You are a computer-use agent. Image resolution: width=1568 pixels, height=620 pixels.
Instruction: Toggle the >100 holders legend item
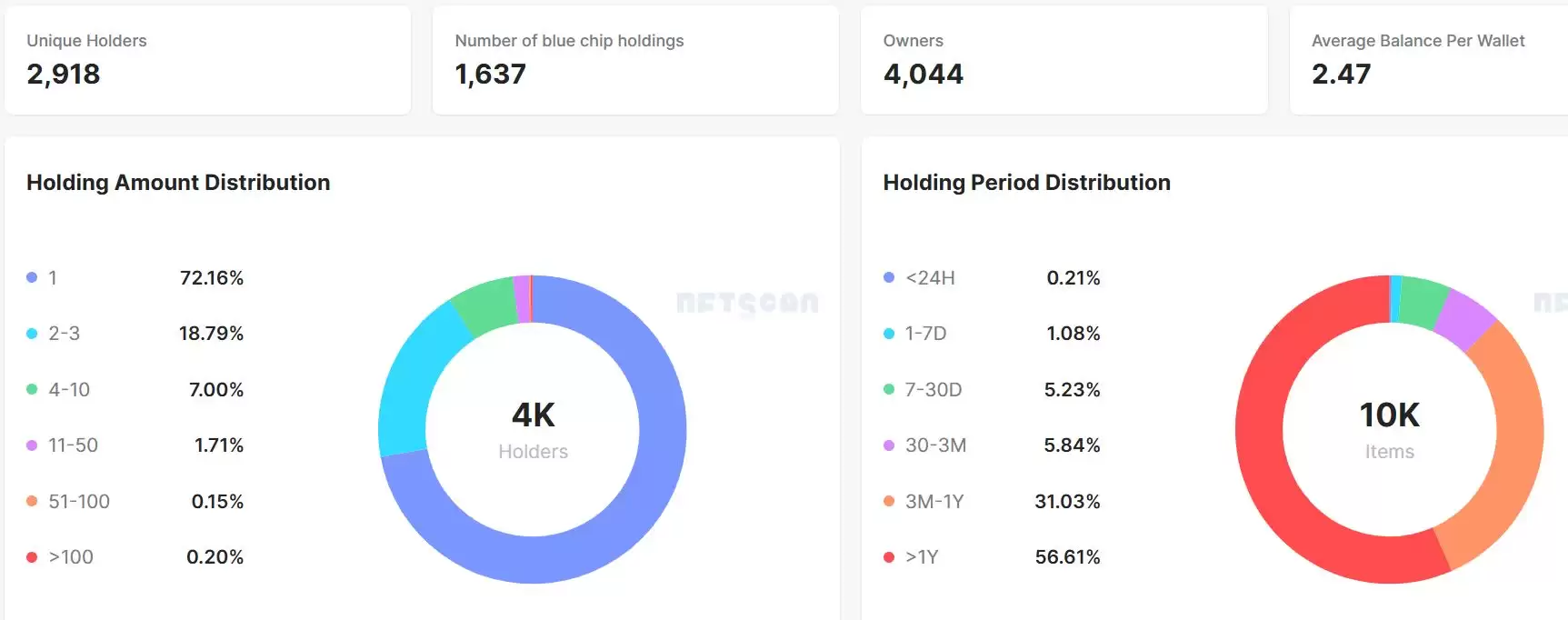click(x=135, y=557)
